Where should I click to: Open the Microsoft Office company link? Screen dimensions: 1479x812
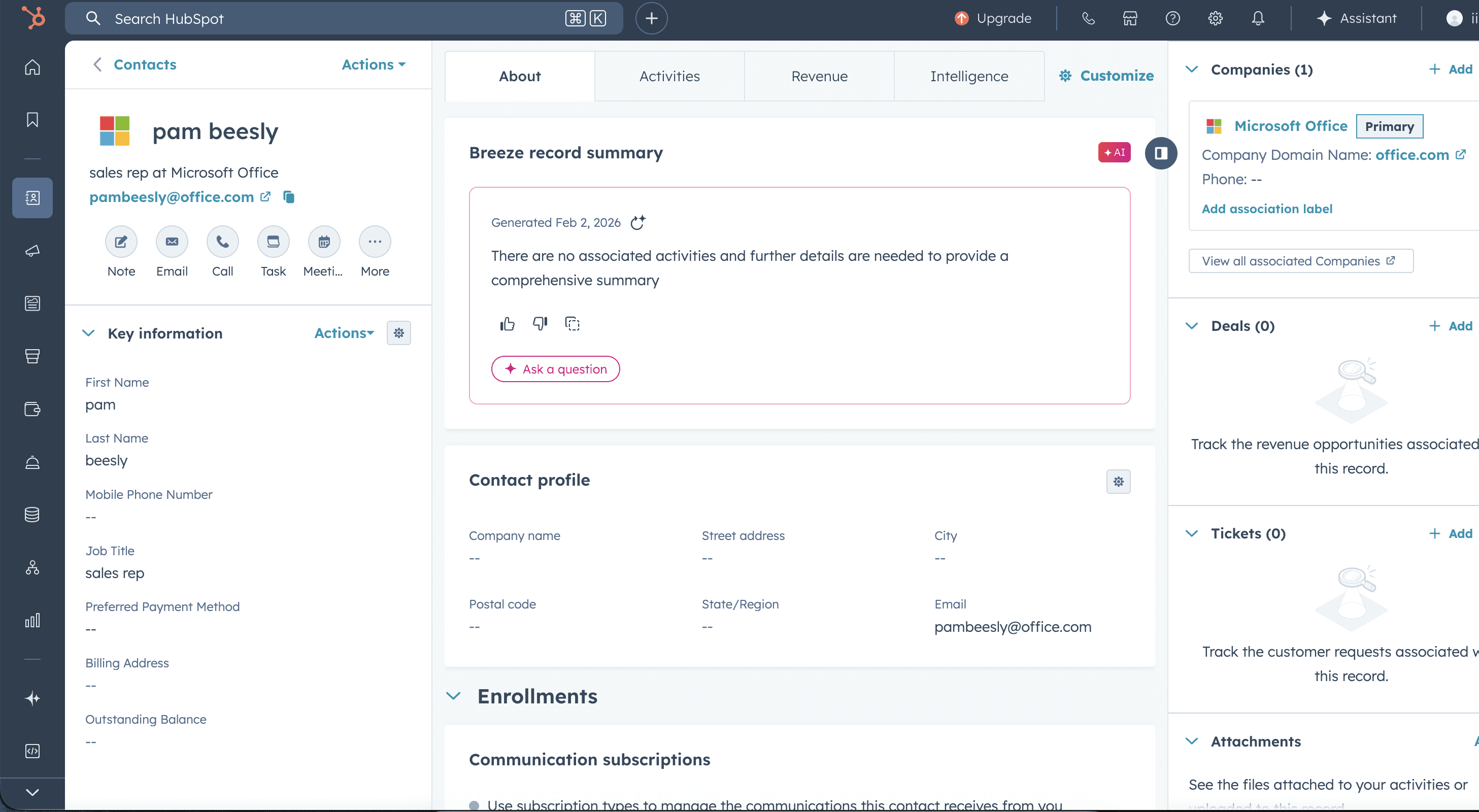tap(1290, 126)
